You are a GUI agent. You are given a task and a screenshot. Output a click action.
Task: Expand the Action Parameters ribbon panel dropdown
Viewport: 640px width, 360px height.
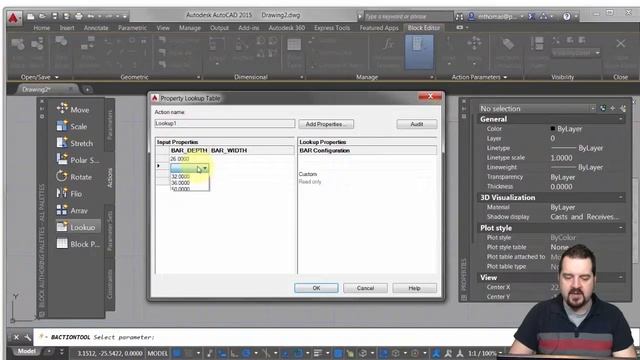tap(505, 77)
